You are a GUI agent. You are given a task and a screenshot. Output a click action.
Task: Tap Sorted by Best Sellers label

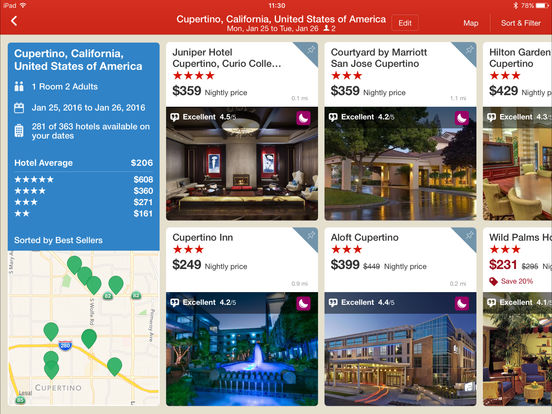tap(58, 240)
